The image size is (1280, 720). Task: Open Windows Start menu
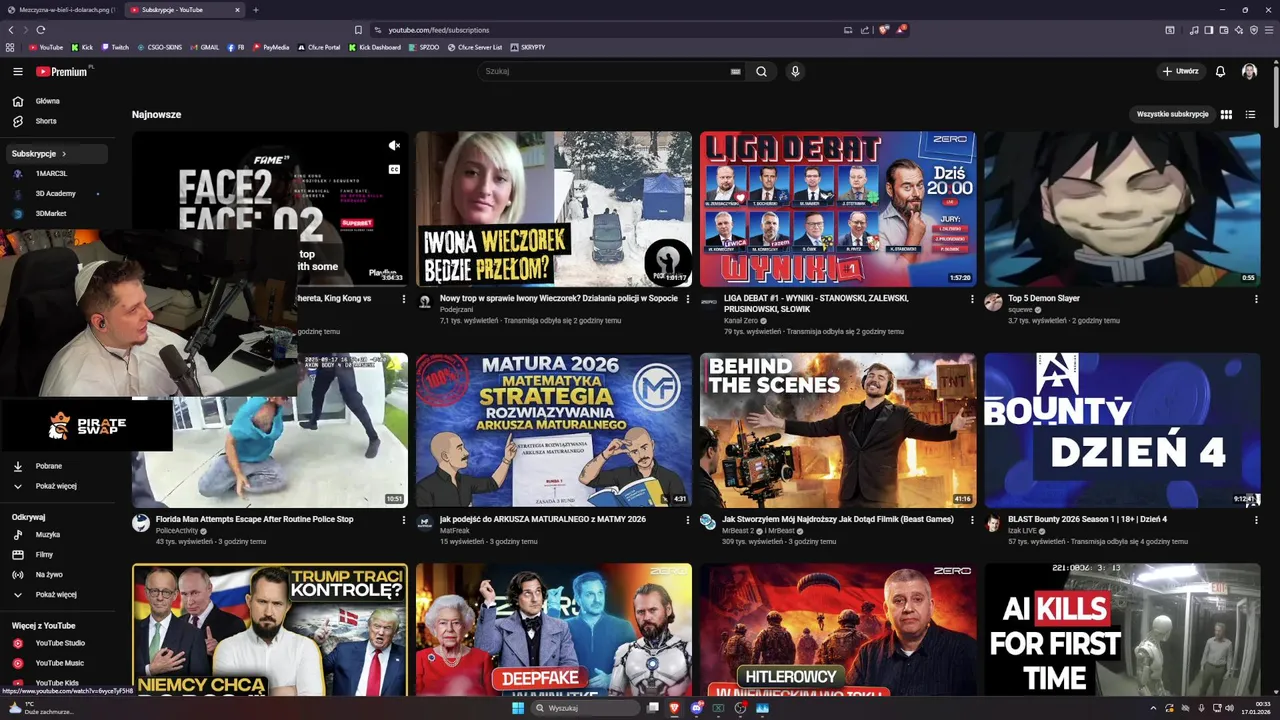click(x=518, y=708)
